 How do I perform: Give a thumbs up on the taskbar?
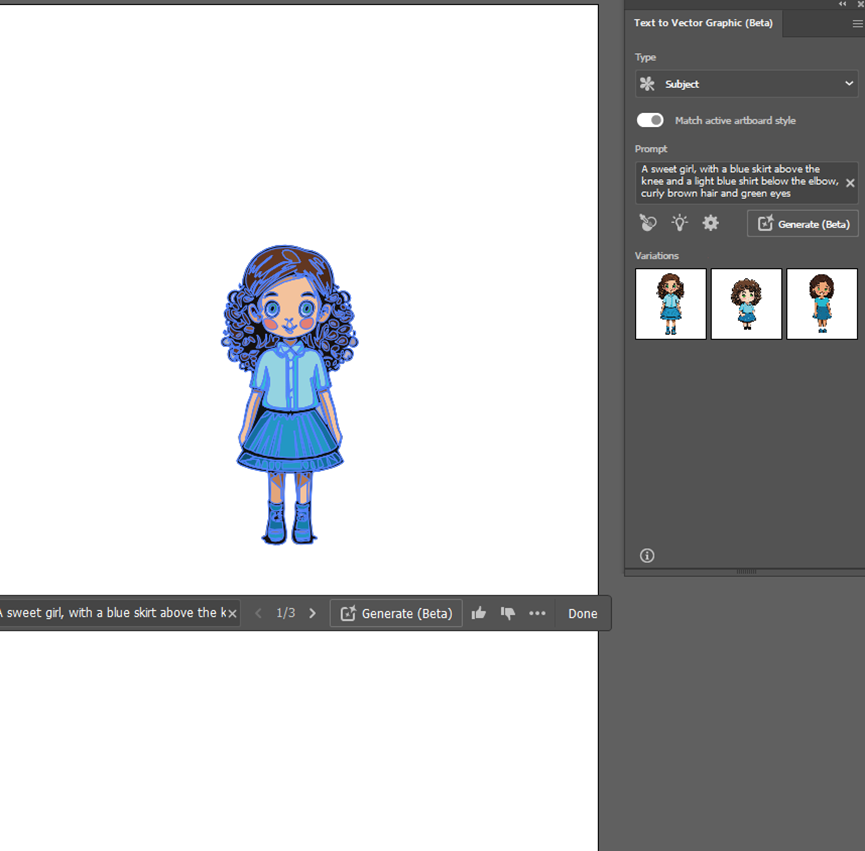tap(479, 613)
